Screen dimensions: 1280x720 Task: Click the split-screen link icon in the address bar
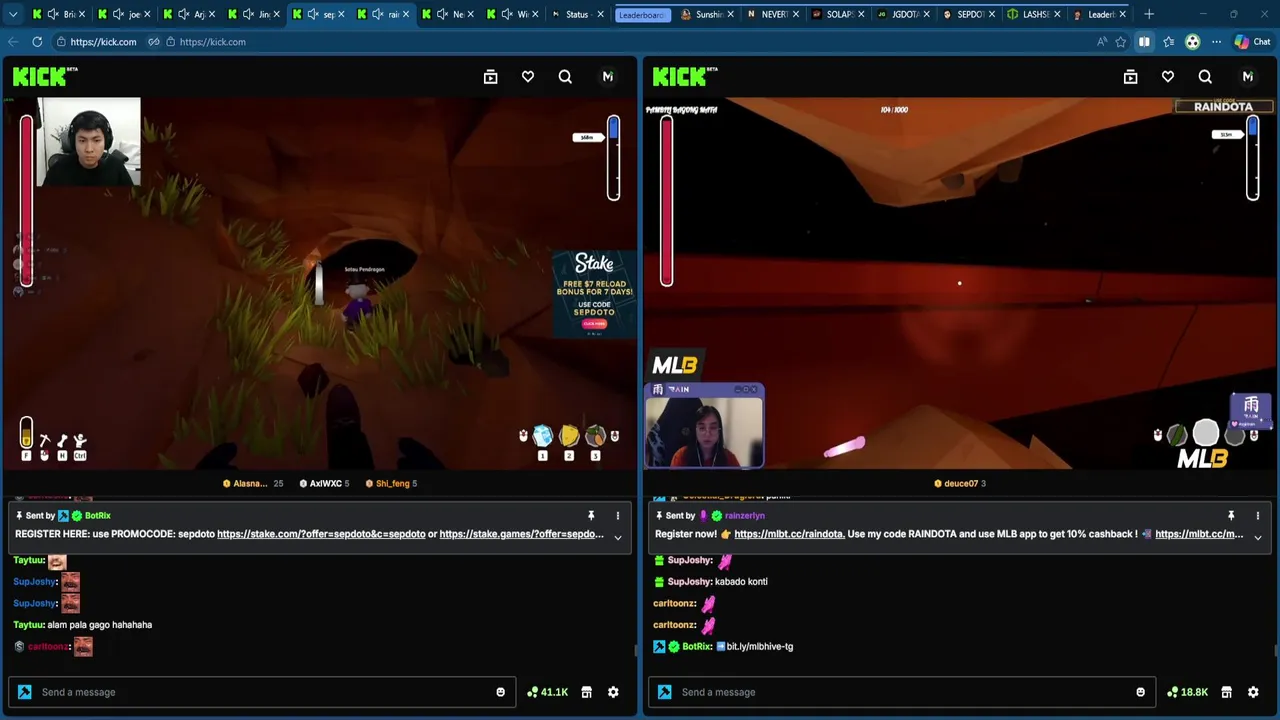[x=154, y=42]
